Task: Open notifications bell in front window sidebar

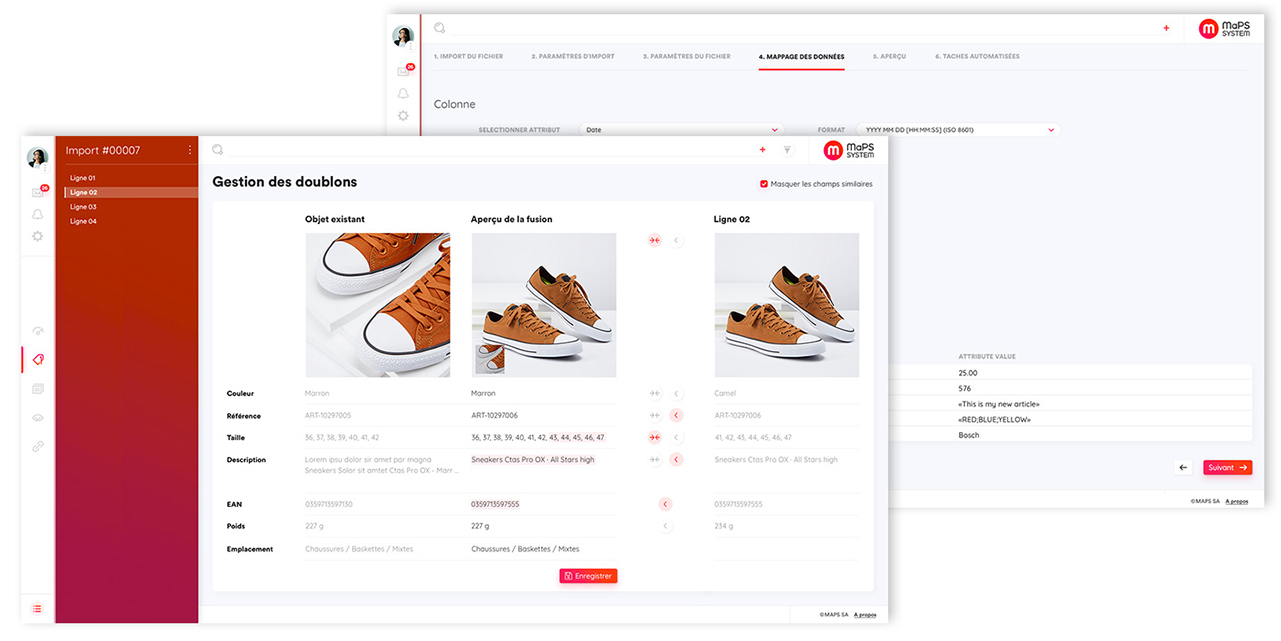Action: point(38,214)
